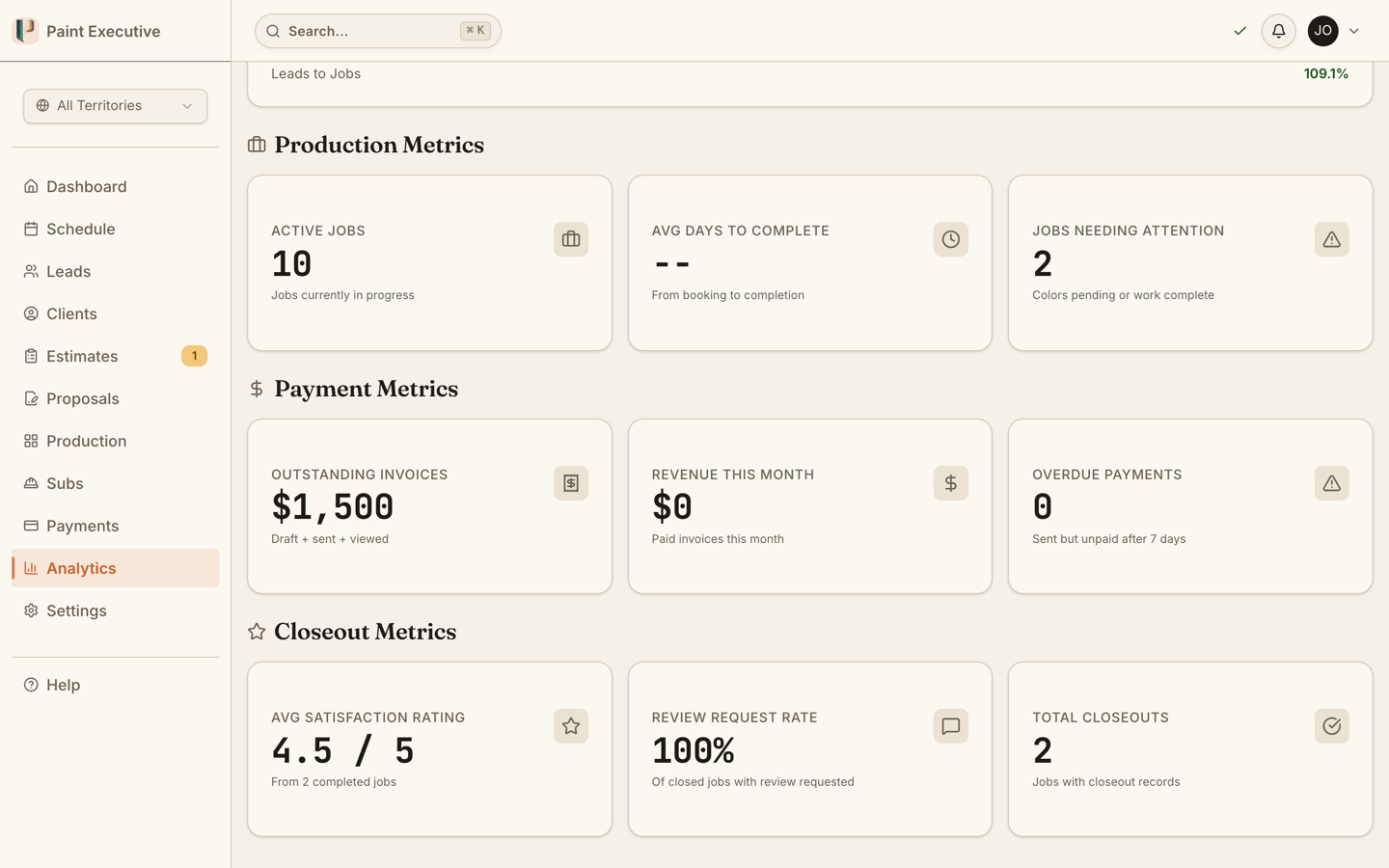Click the $0 revenue value
1389x868 pixels.
(x=672, y=507)
